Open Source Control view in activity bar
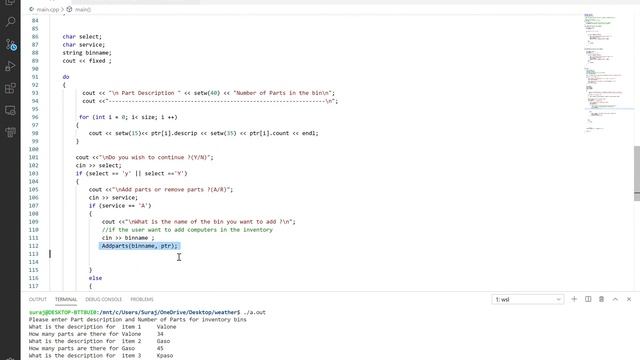640x360 pixels. 10,44
